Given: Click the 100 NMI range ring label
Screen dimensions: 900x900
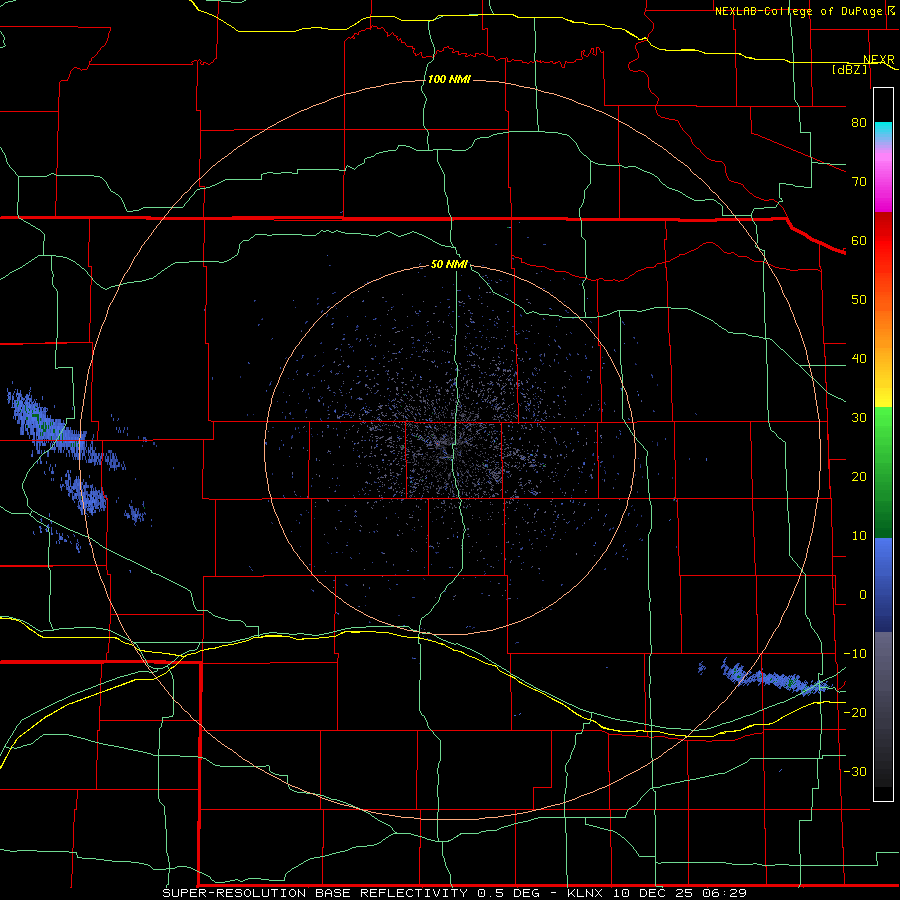Looking at the screenshot, I should (x=449, y=79).
